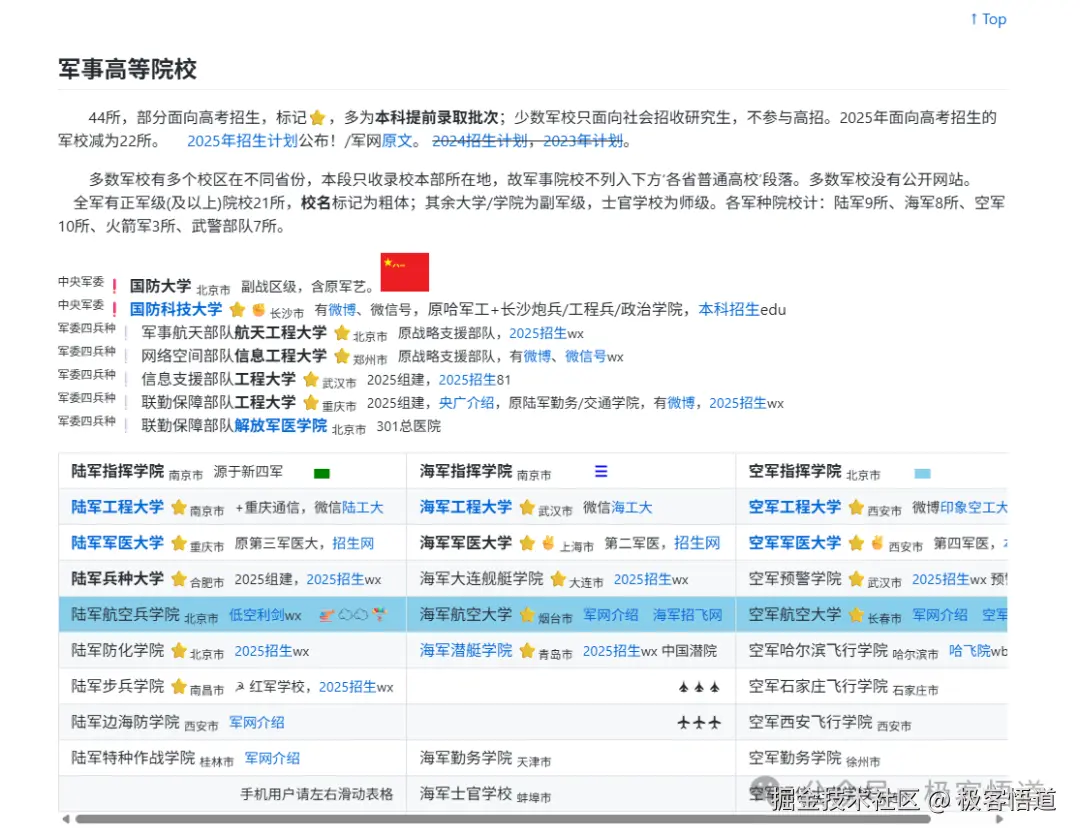Open 军网介绍 link in 空军航空大学 row
Viewport: 1080px width, 837px height.
point(940,615)
